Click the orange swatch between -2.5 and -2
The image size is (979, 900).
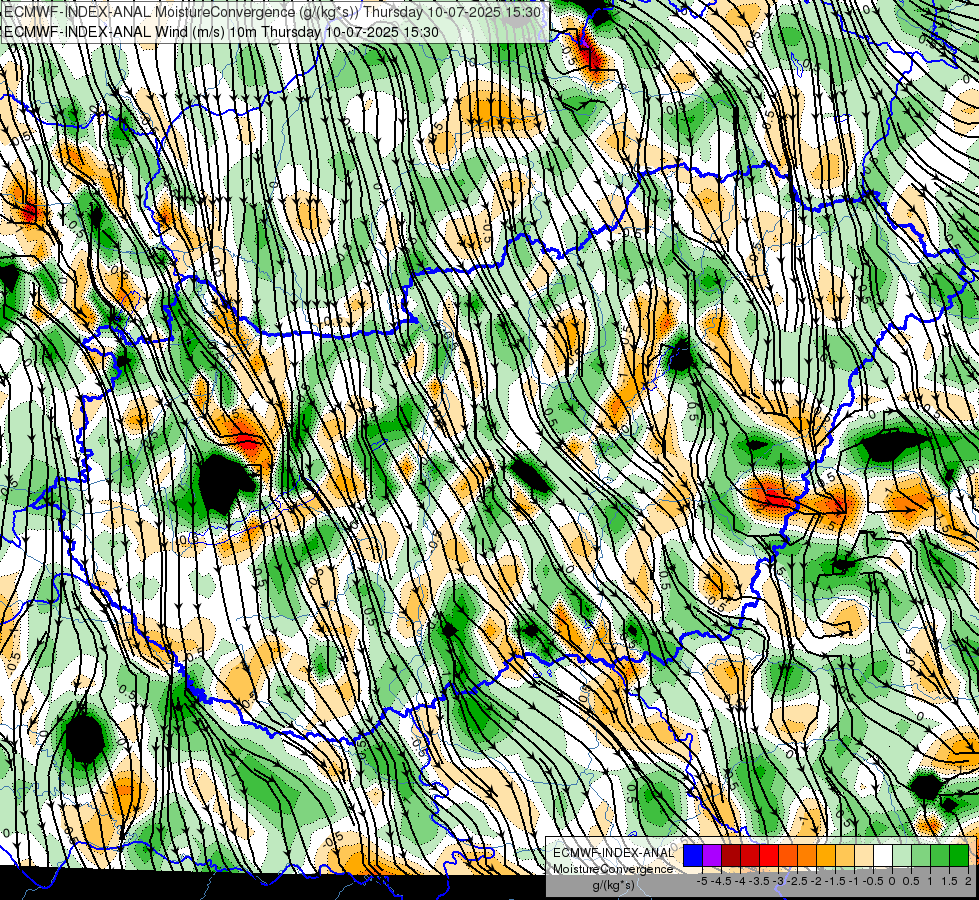807,856
